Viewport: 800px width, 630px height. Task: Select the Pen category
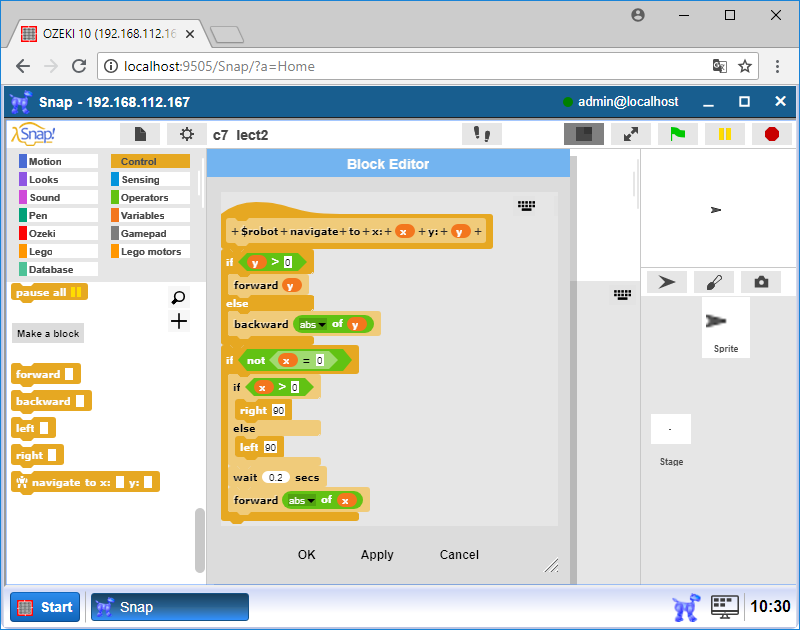(x=58, y=215)
